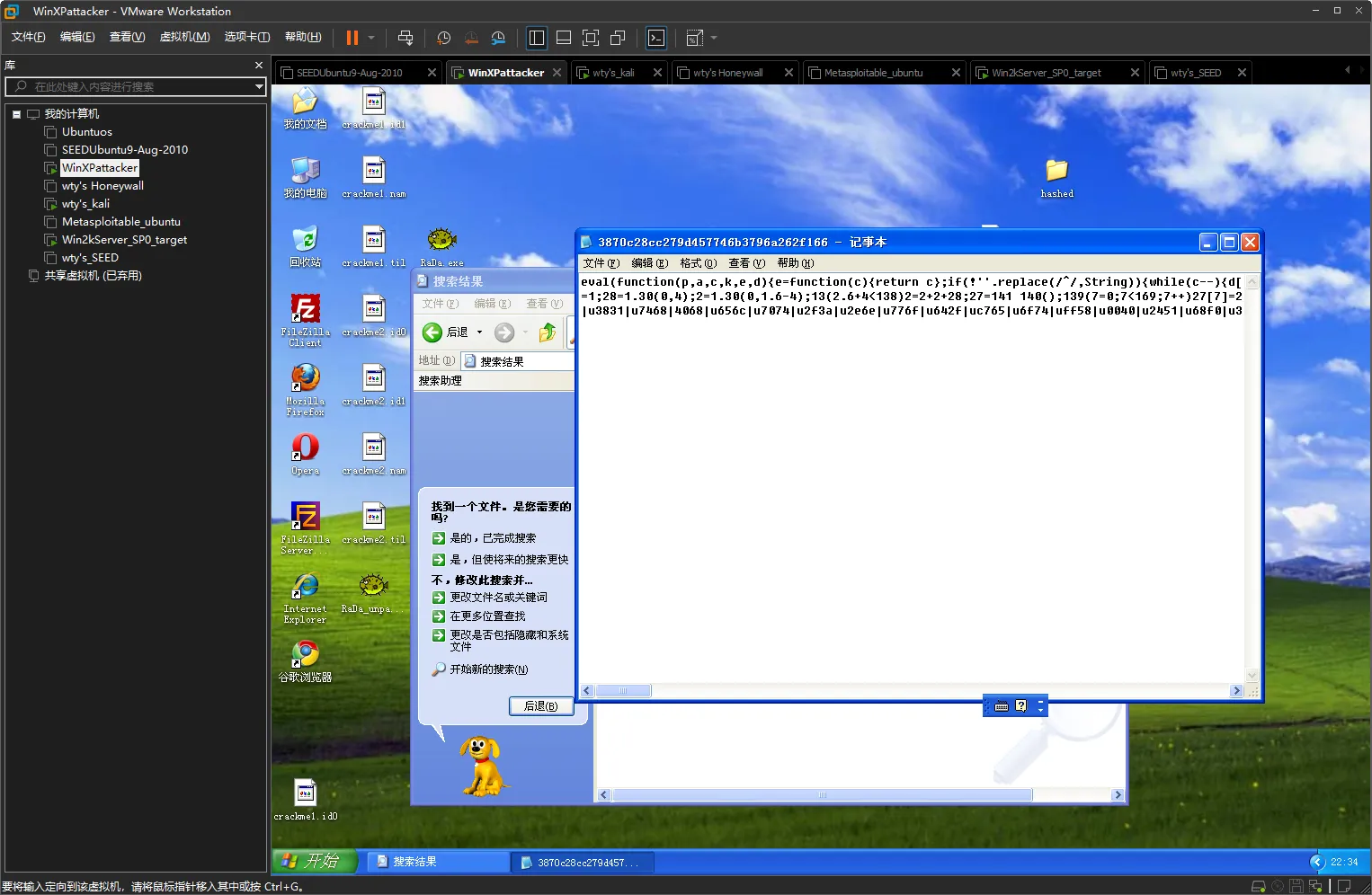Viewport: 1372px width, 895px height.
Task: Select wty's Honeywall in the library tree
Action: click(102, 186)
